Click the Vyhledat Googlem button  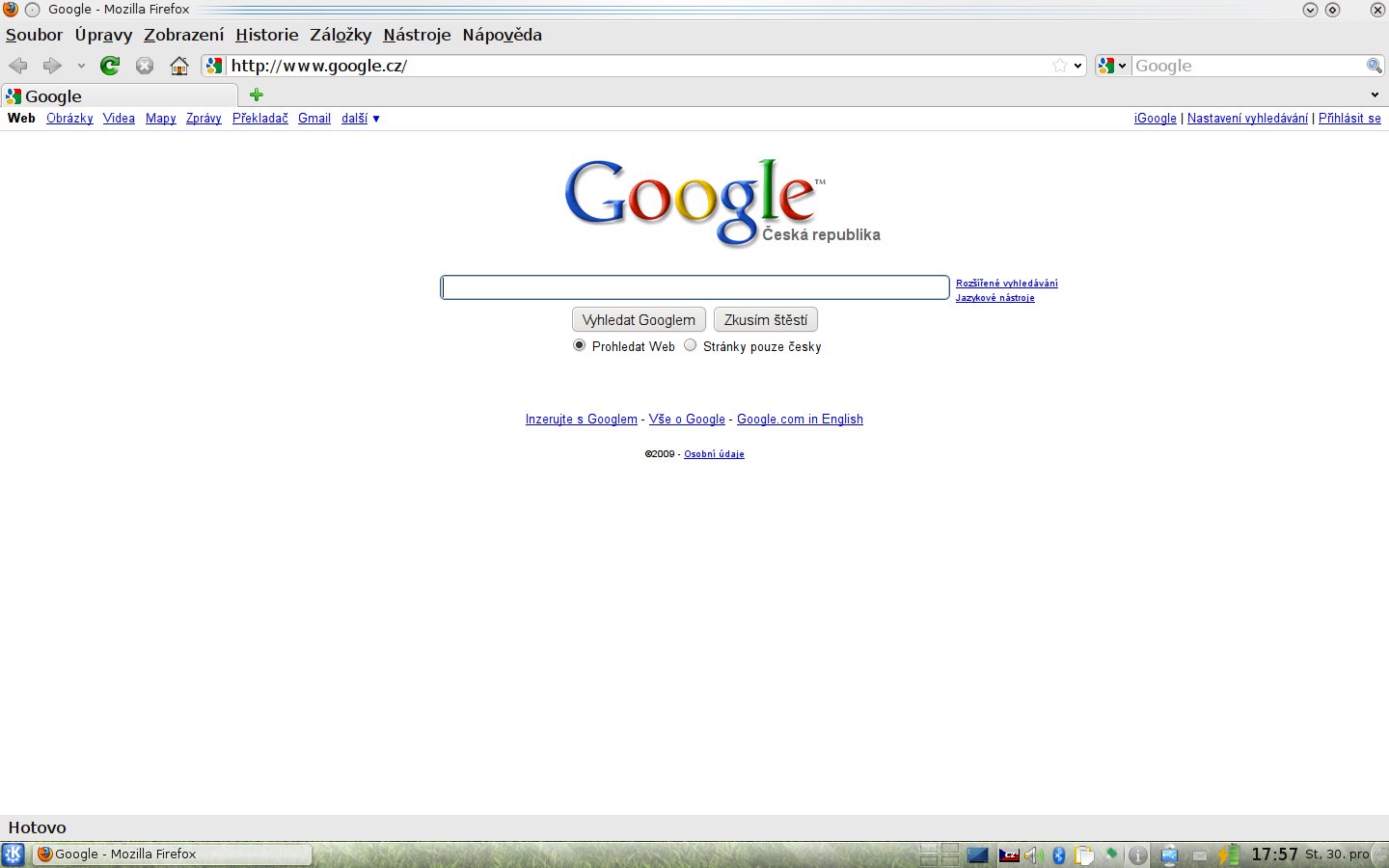639,320
